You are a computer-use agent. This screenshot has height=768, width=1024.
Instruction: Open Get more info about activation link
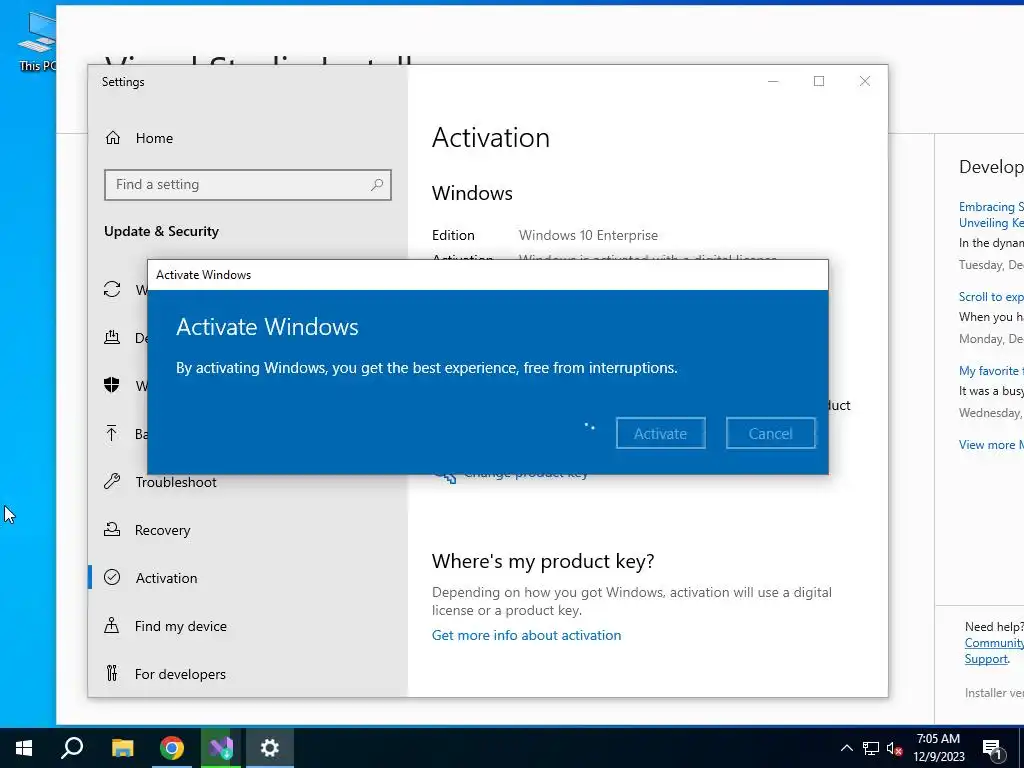point(526,635)
